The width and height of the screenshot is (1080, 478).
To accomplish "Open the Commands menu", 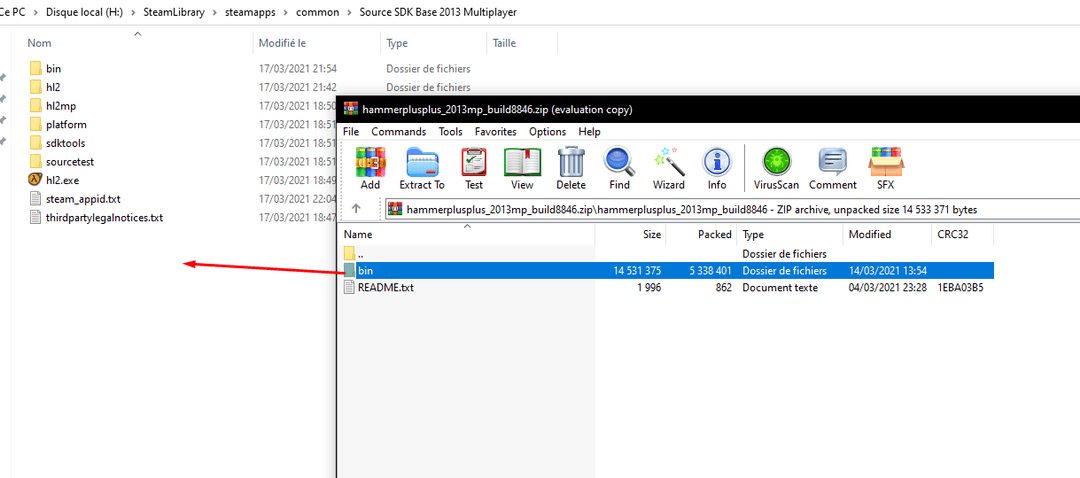I will (399, 132).
